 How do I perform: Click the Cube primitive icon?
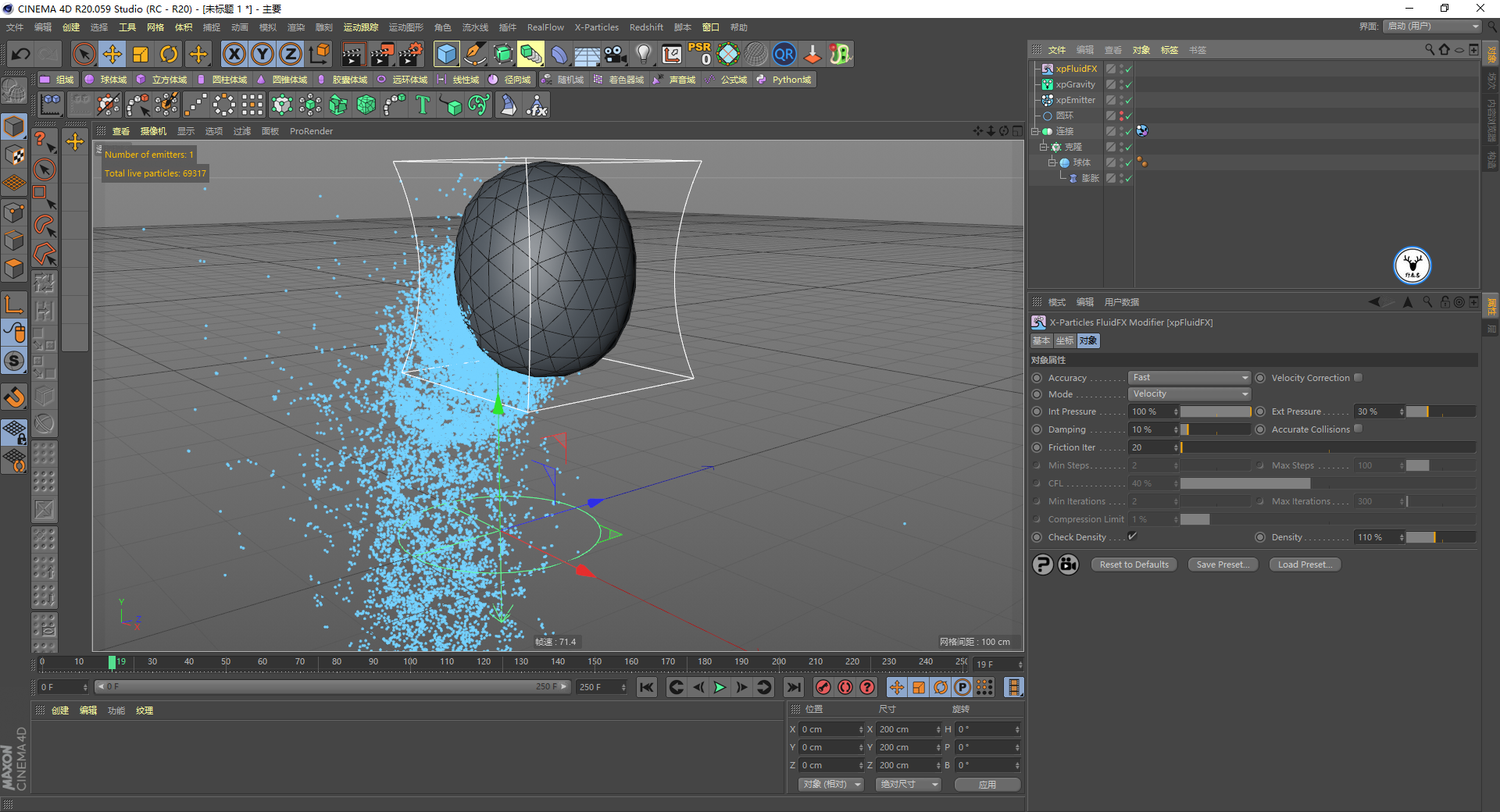[x=446, y=54]
